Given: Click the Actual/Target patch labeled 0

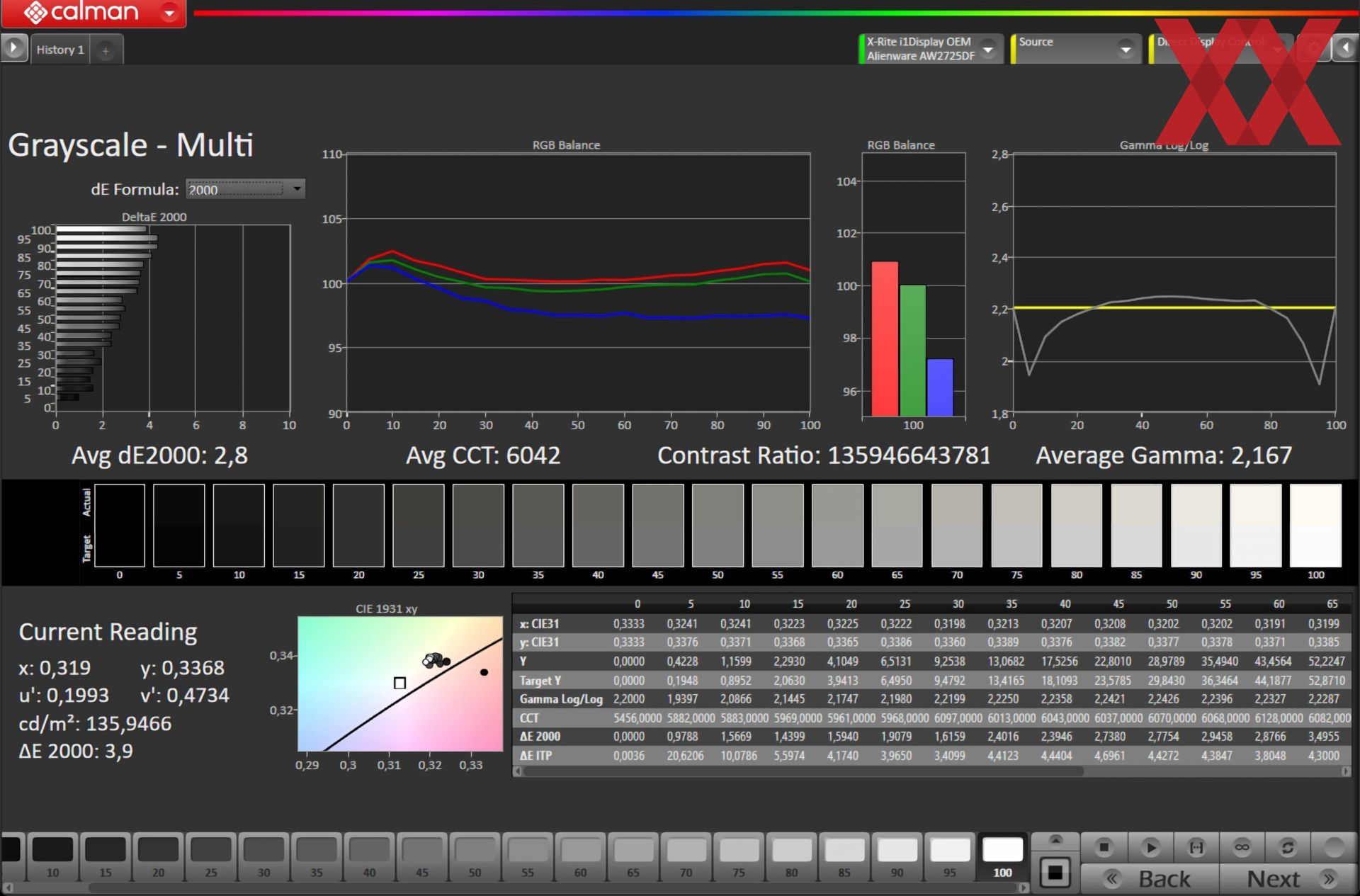Looking at the screenshot, I should tap(120, 526).
